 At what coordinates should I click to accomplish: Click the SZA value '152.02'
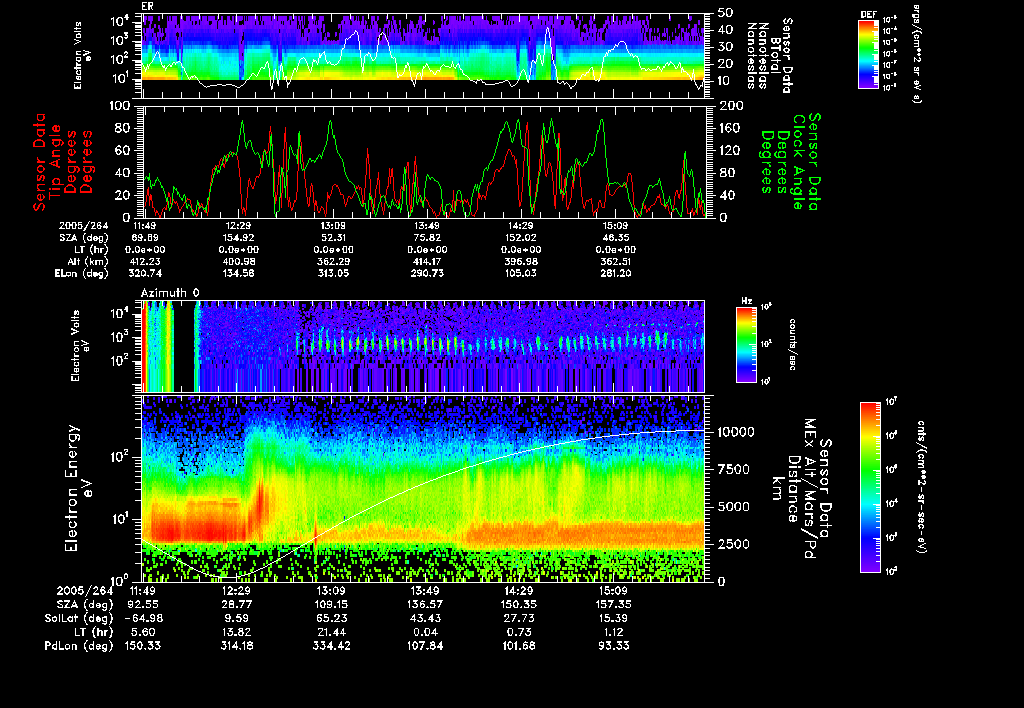pos(521,238)
